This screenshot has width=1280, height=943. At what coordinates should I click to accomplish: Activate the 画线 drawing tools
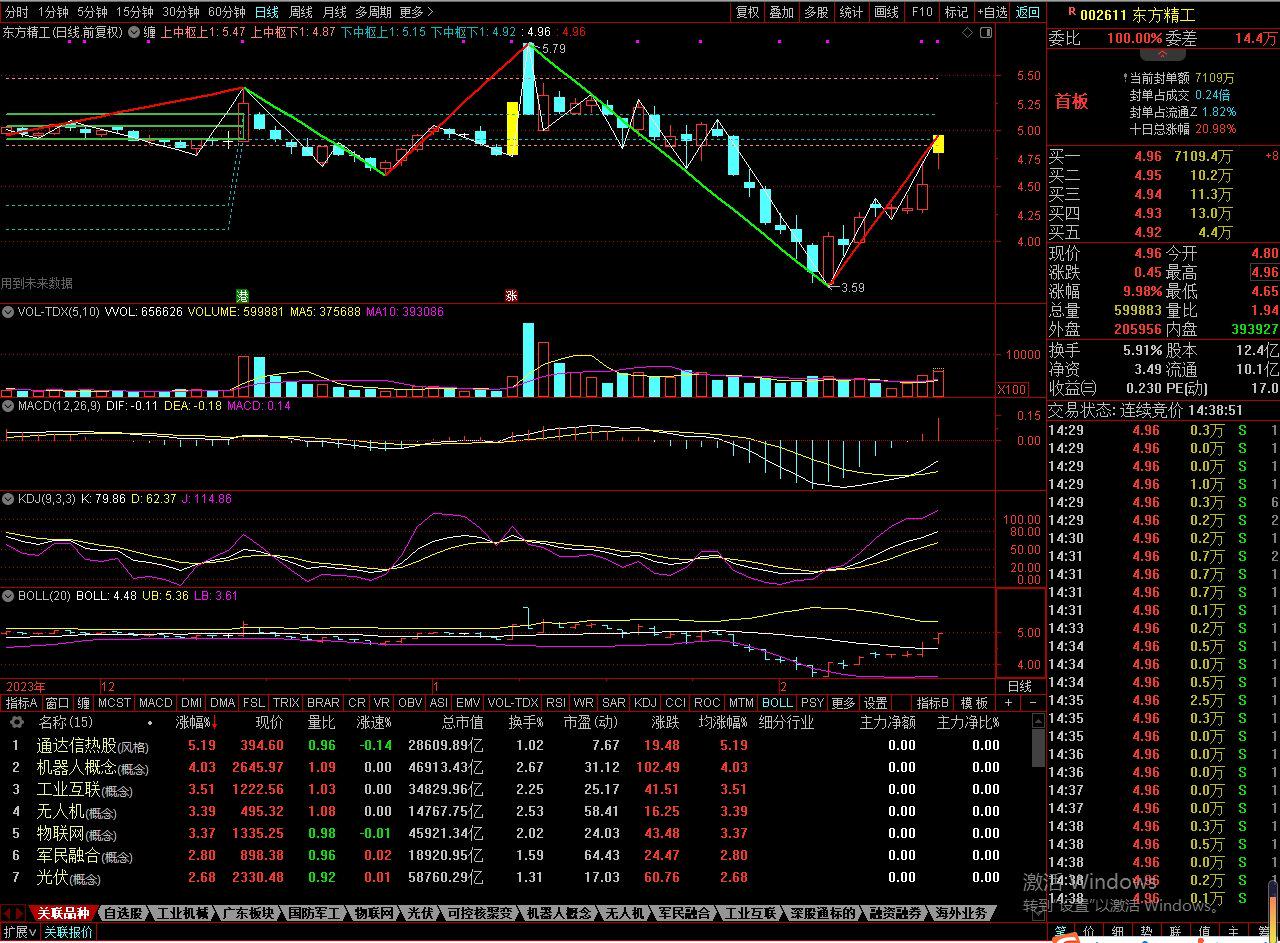[x=887, y=12]
